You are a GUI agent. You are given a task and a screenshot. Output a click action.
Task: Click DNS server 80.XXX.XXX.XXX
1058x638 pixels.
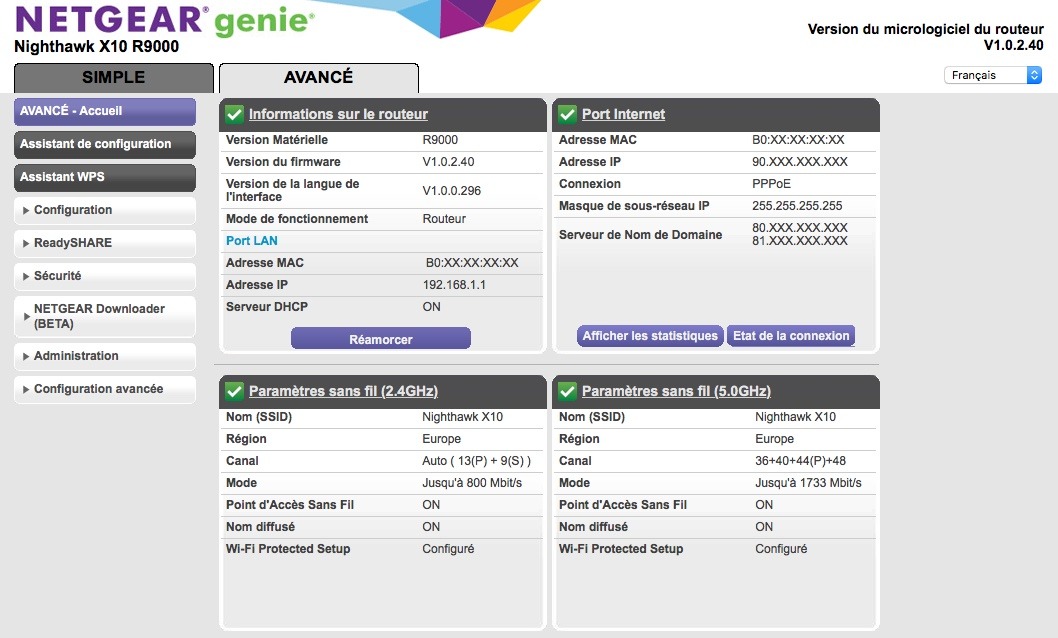800,228
